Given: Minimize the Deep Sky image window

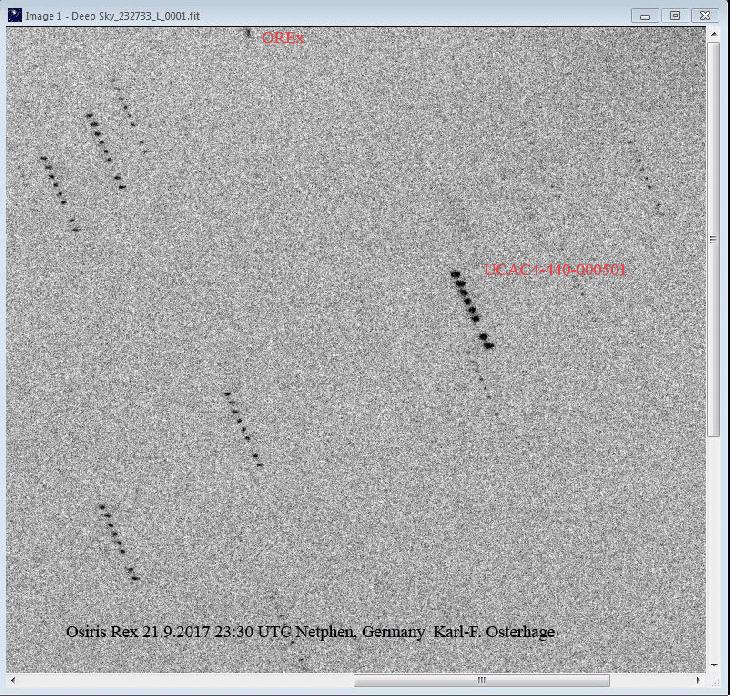Looking at the screenshot, I should (646, 15).
